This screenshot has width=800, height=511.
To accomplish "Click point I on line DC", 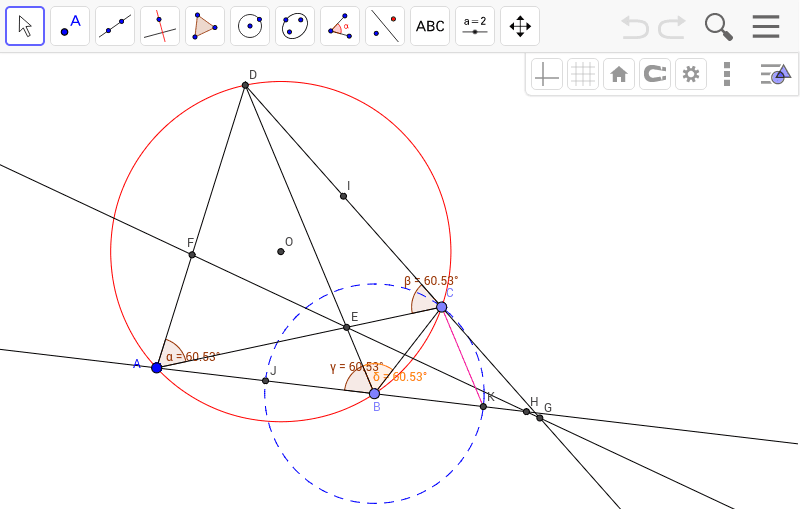I will pyautogui.click(x=343, y=196).
